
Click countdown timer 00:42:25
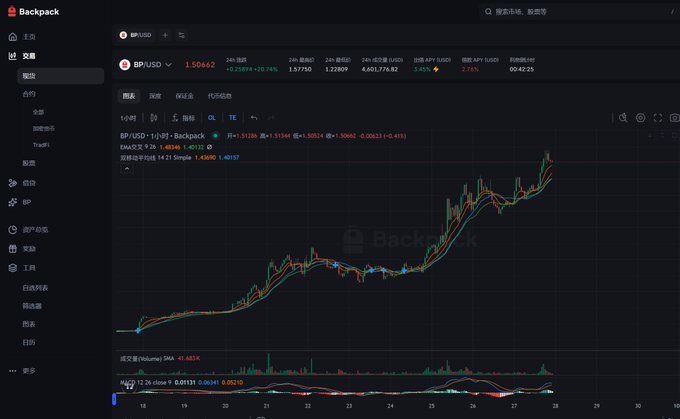point(522,69)
